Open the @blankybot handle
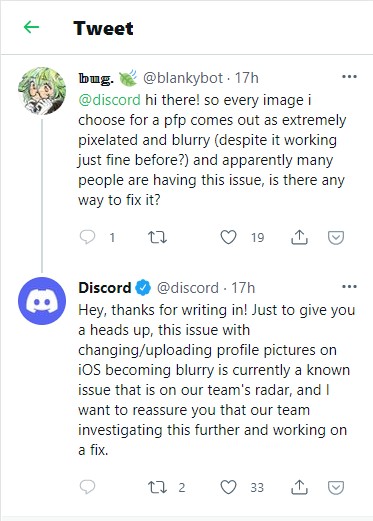Image resolution: width=373 pixels, height=521 pixels. (183, 78)
